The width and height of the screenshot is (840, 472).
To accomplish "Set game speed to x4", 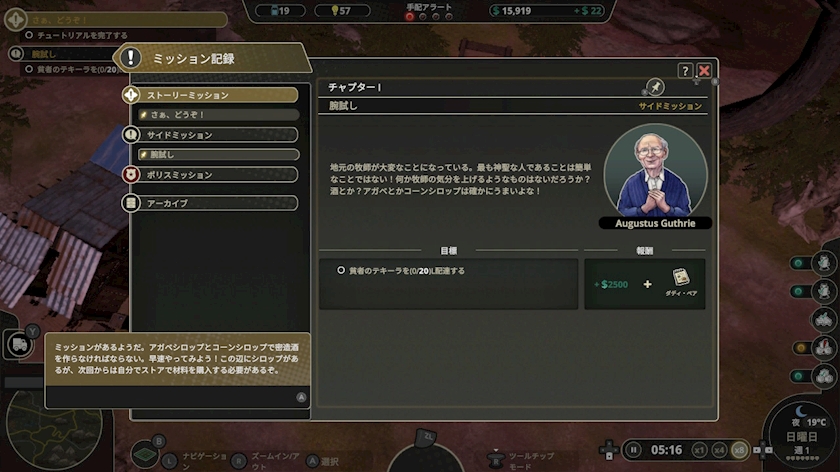I will [719, 450].
